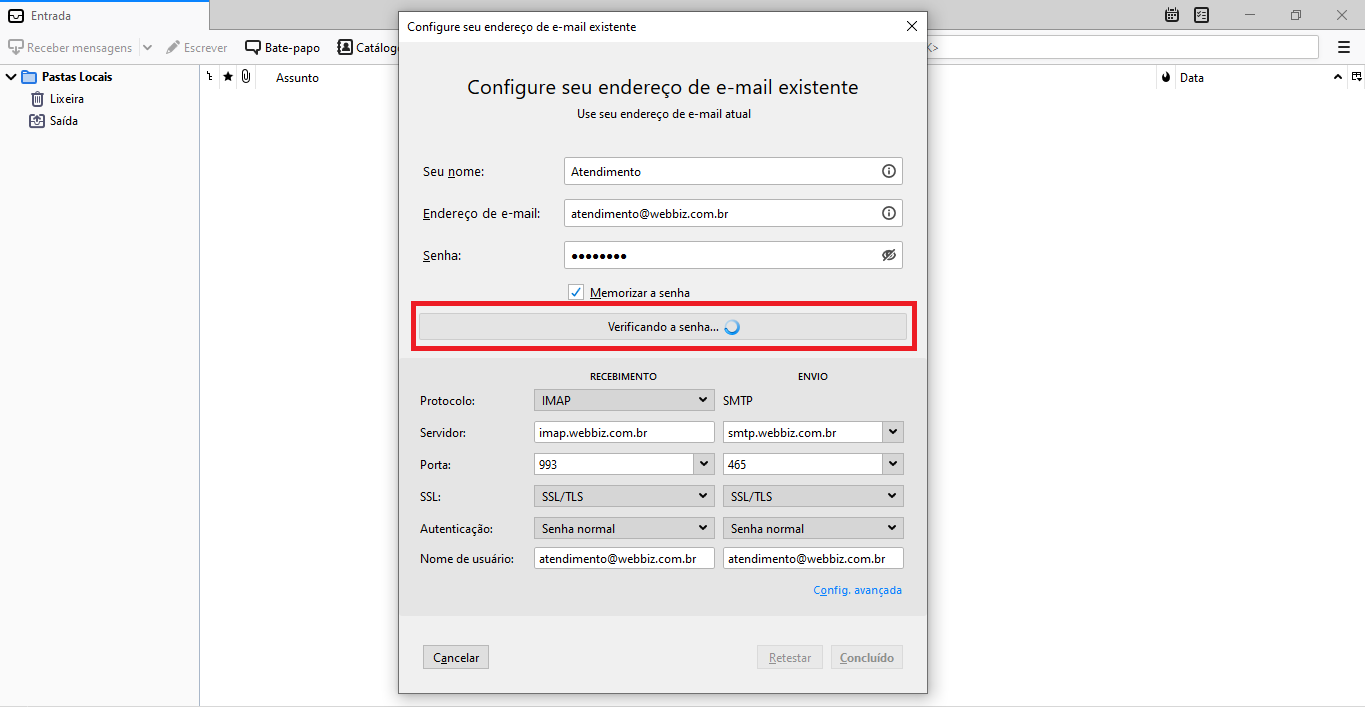Open the tasks icon in title bar

(1201, 15)
